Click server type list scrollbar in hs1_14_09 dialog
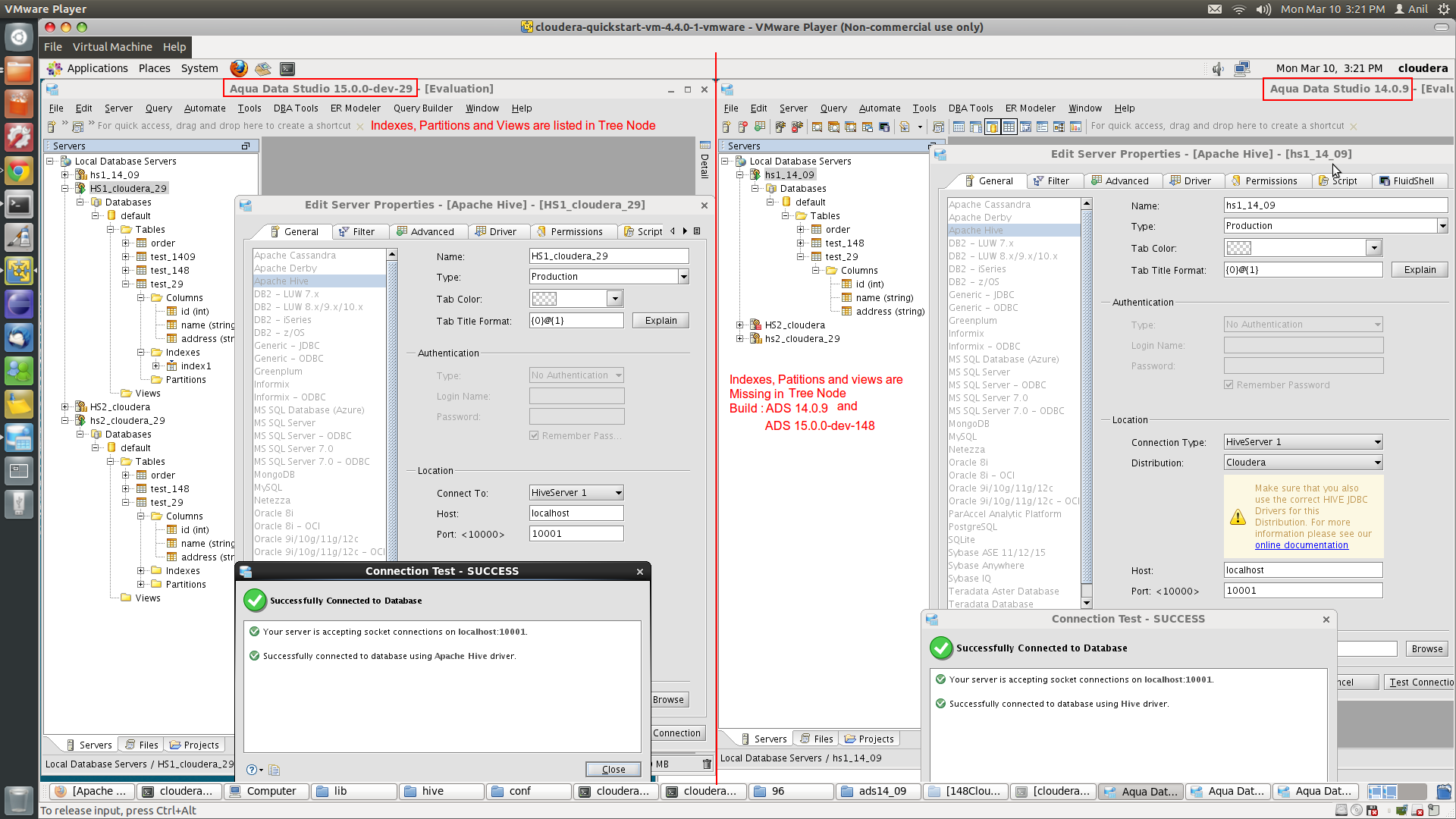The image size is (1456, 819). [1086, 403]
